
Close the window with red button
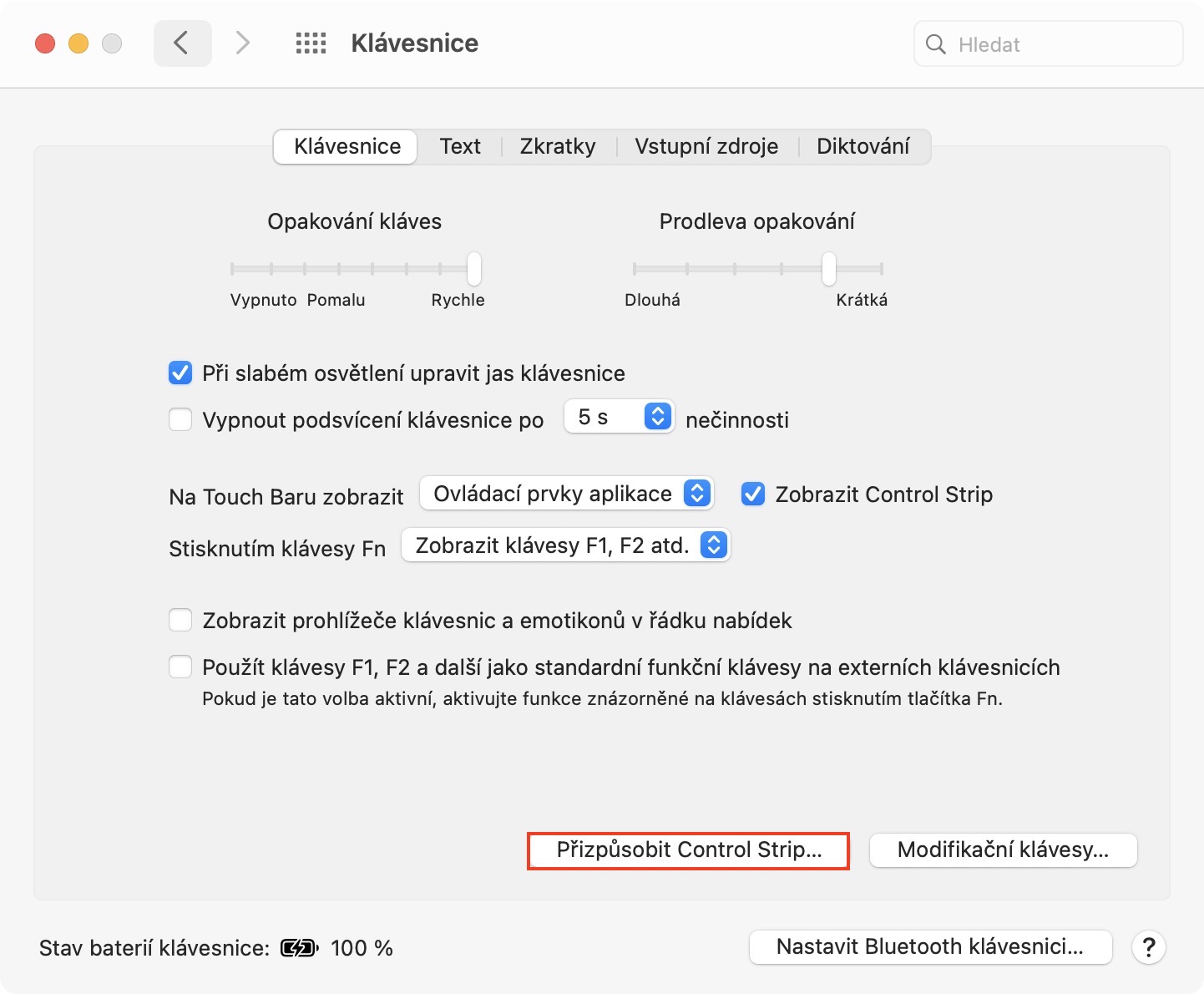pyautogui.click(x=45, y=43)
